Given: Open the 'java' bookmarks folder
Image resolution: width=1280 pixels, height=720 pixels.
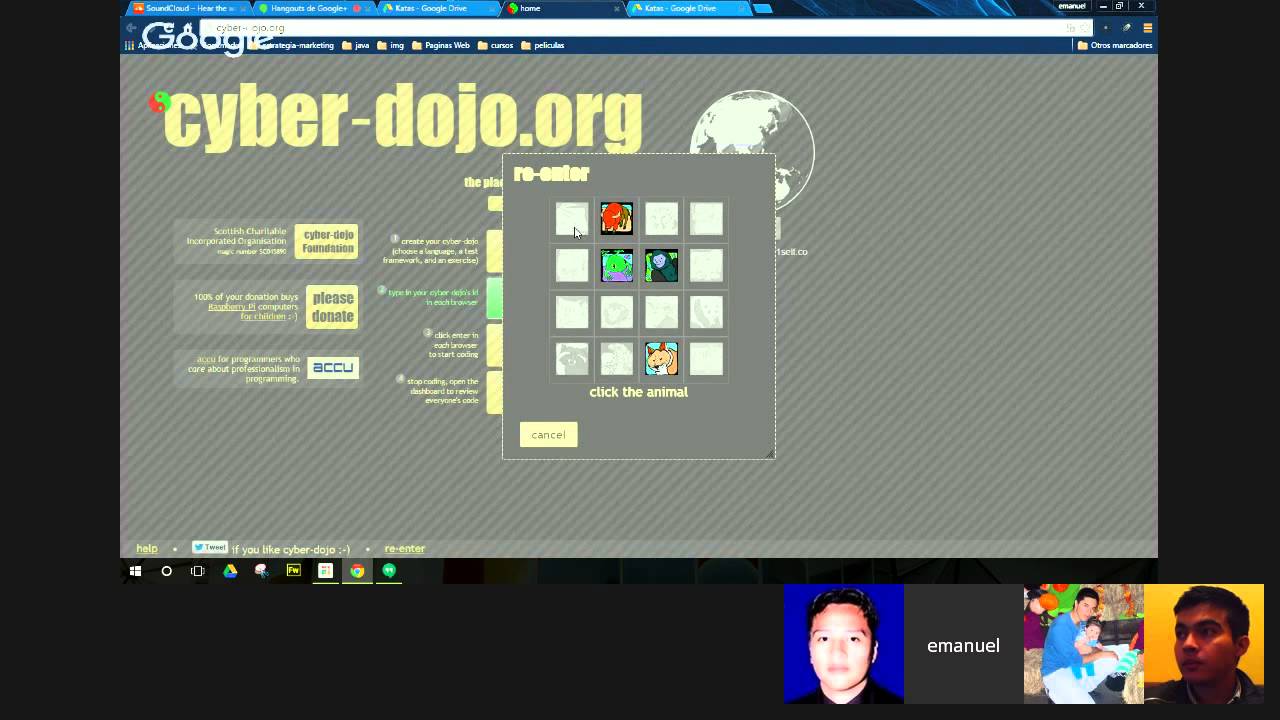Looking at the screenshot, I should coord(356,45).
